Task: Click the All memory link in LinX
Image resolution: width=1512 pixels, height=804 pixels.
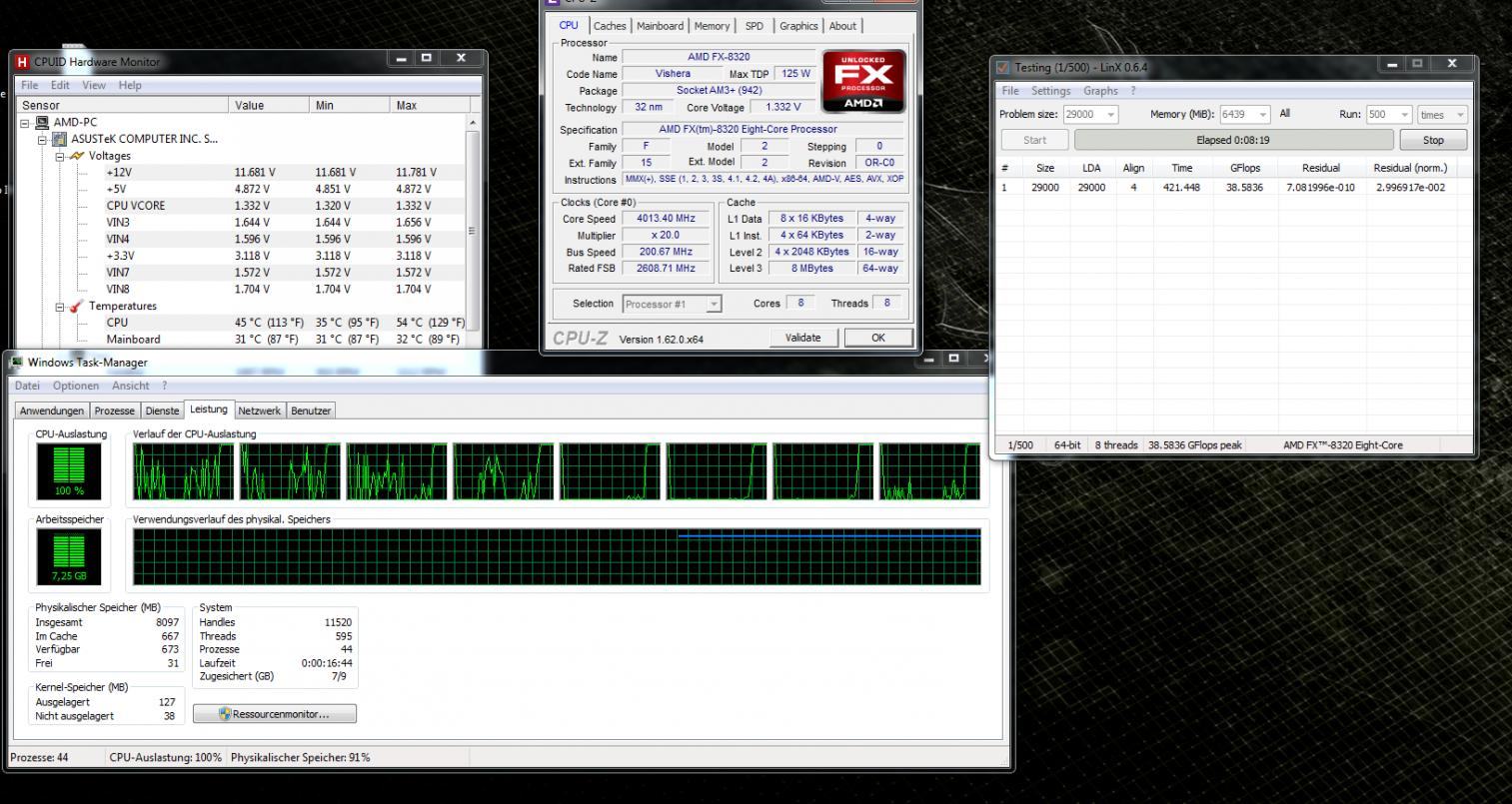Action: click(x=1285, y=114)
